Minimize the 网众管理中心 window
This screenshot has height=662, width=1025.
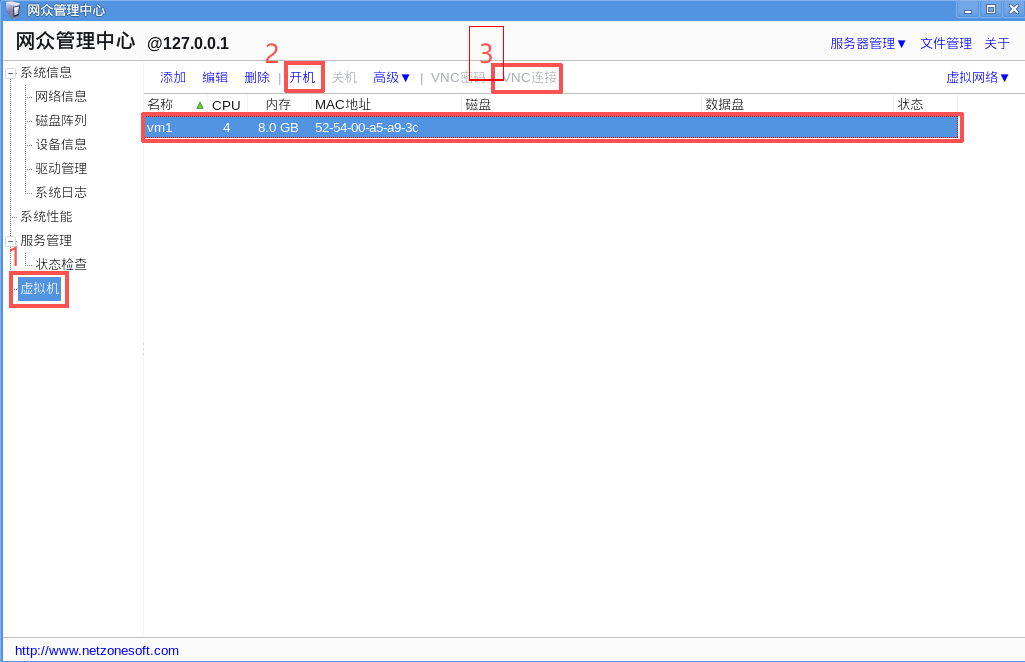pyautogui.click(x=968, y=10)
